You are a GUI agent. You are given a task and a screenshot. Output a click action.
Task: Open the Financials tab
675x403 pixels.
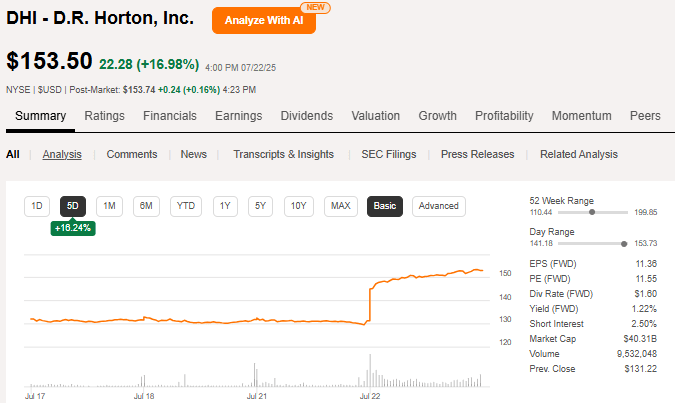coord(170,116)
